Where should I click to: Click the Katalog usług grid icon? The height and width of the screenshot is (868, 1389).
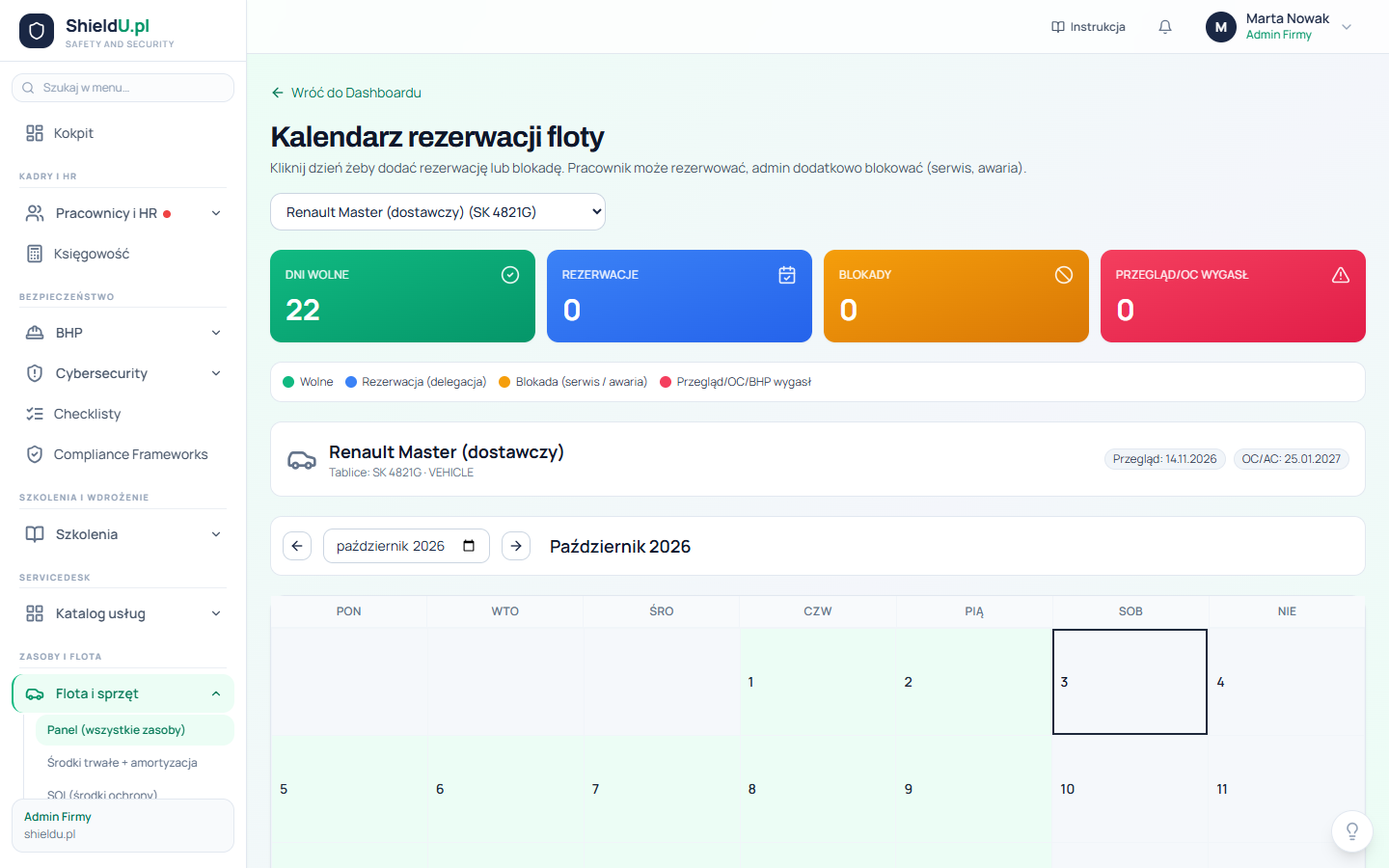pos(35,613)
